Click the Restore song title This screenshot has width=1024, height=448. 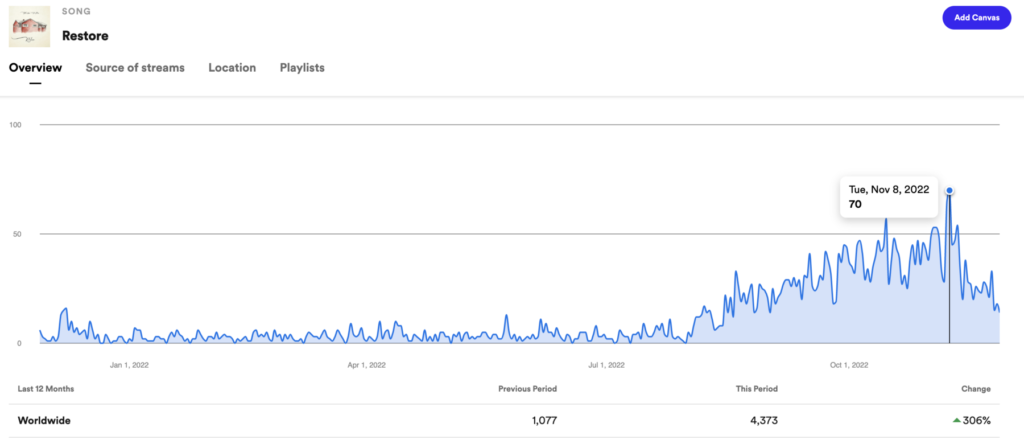(85, 36)
